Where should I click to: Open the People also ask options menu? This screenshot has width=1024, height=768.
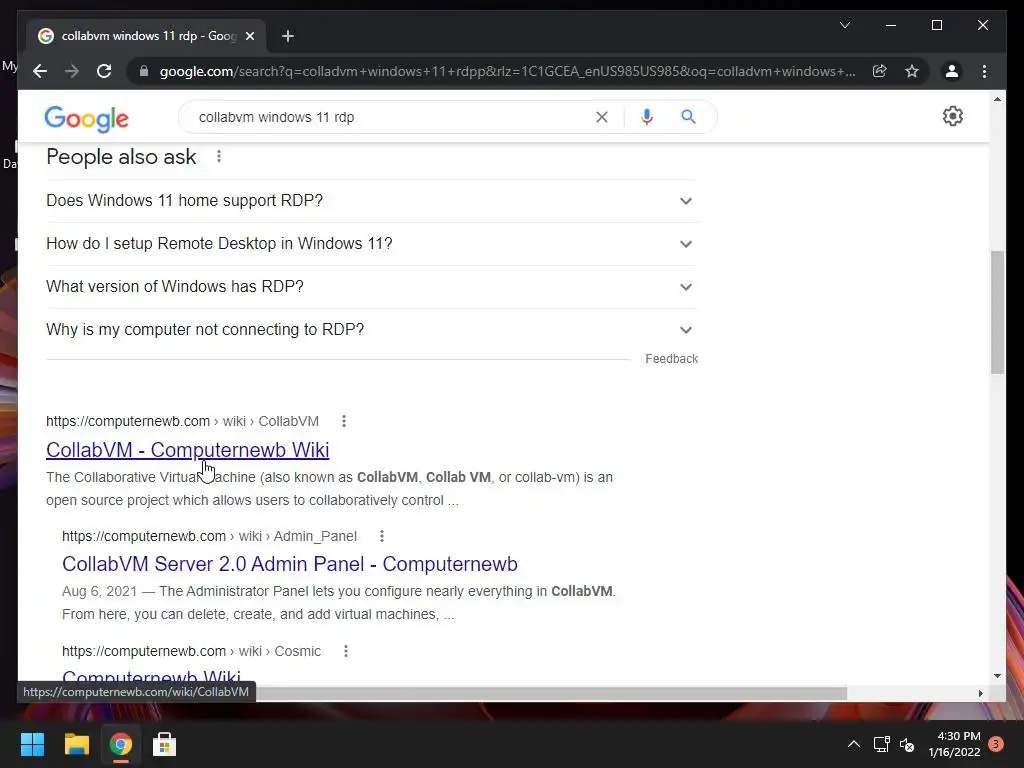(x=219, y=157)
